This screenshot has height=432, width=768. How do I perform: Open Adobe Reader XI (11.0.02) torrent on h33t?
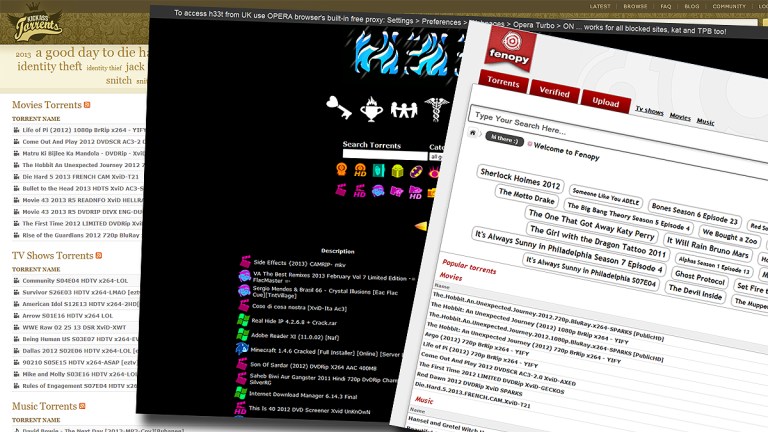point(295,336)
